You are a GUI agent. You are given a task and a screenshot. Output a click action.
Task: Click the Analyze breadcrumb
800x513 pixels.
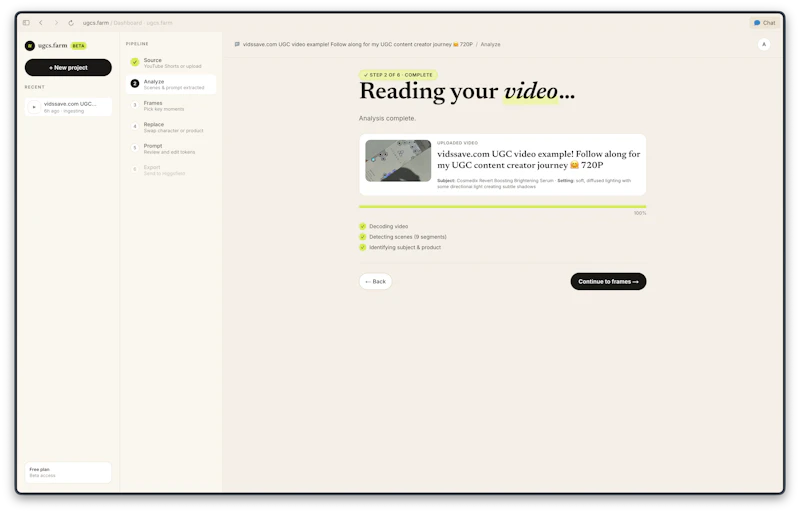click(x=490, y=44)
